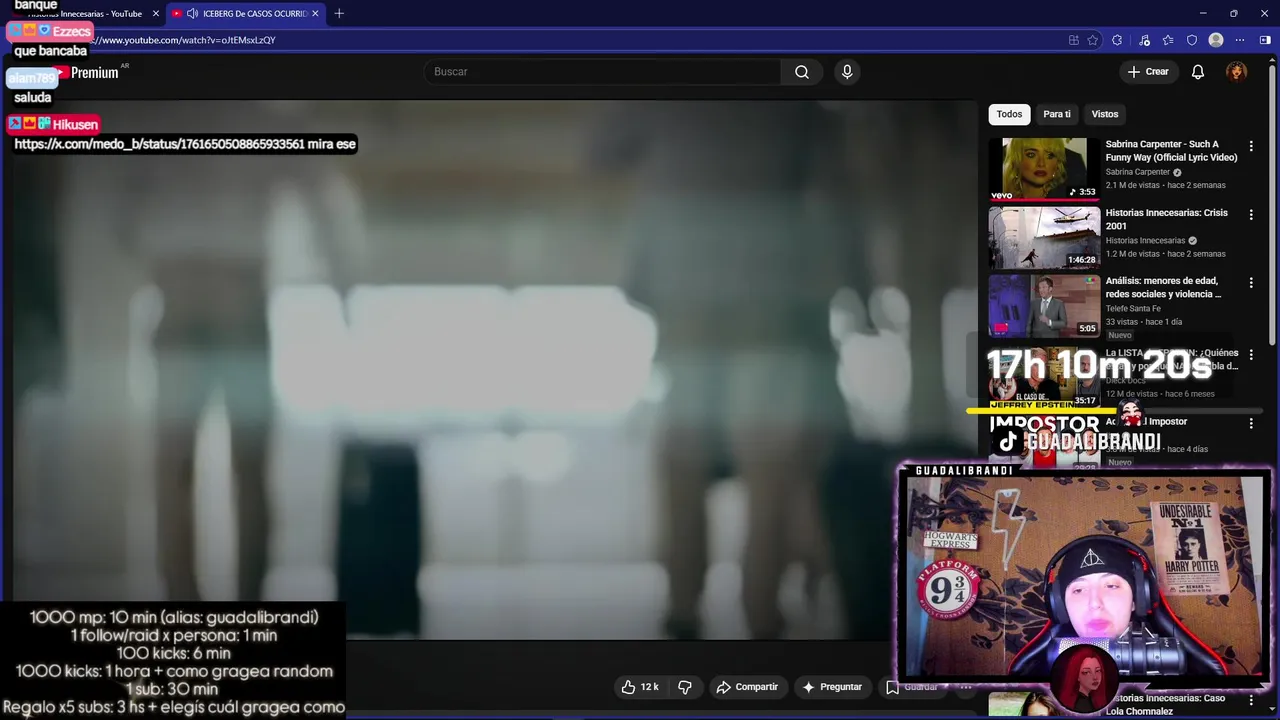1280x720 pixels.
Task: Open options menu for Impostor video
Action: 1250,423
